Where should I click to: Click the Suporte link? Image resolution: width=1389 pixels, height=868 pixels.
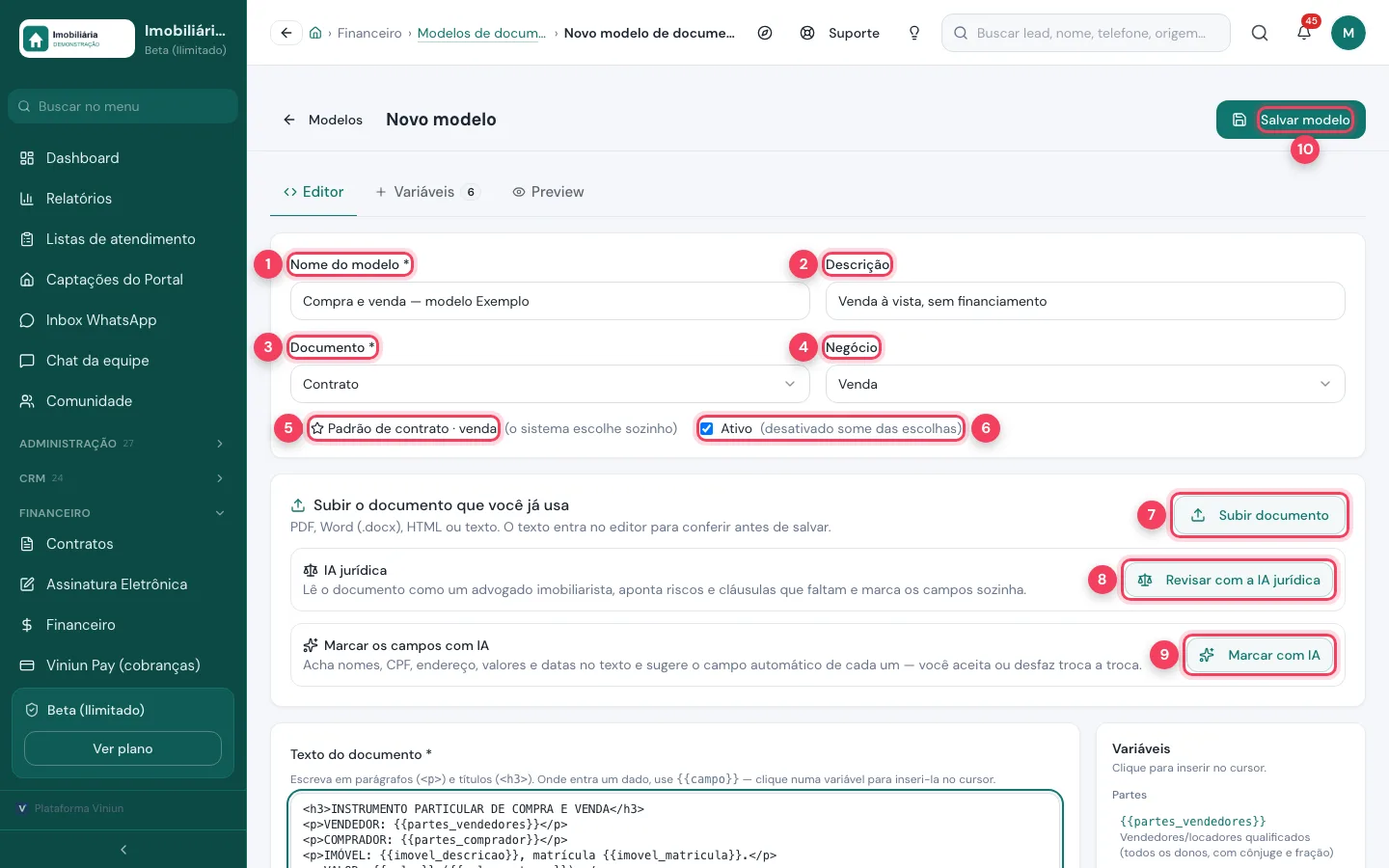click(x=840, y=33)
